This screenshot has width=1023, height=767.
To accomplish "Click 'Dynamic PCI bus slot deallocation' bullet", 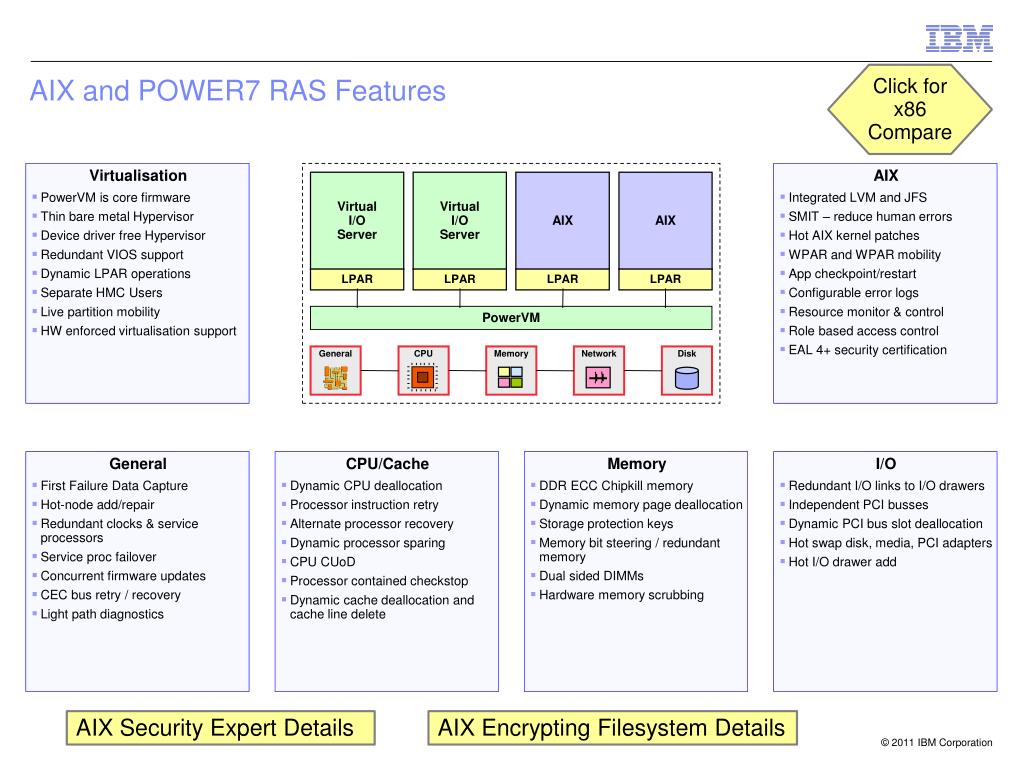I will (885, 524).
